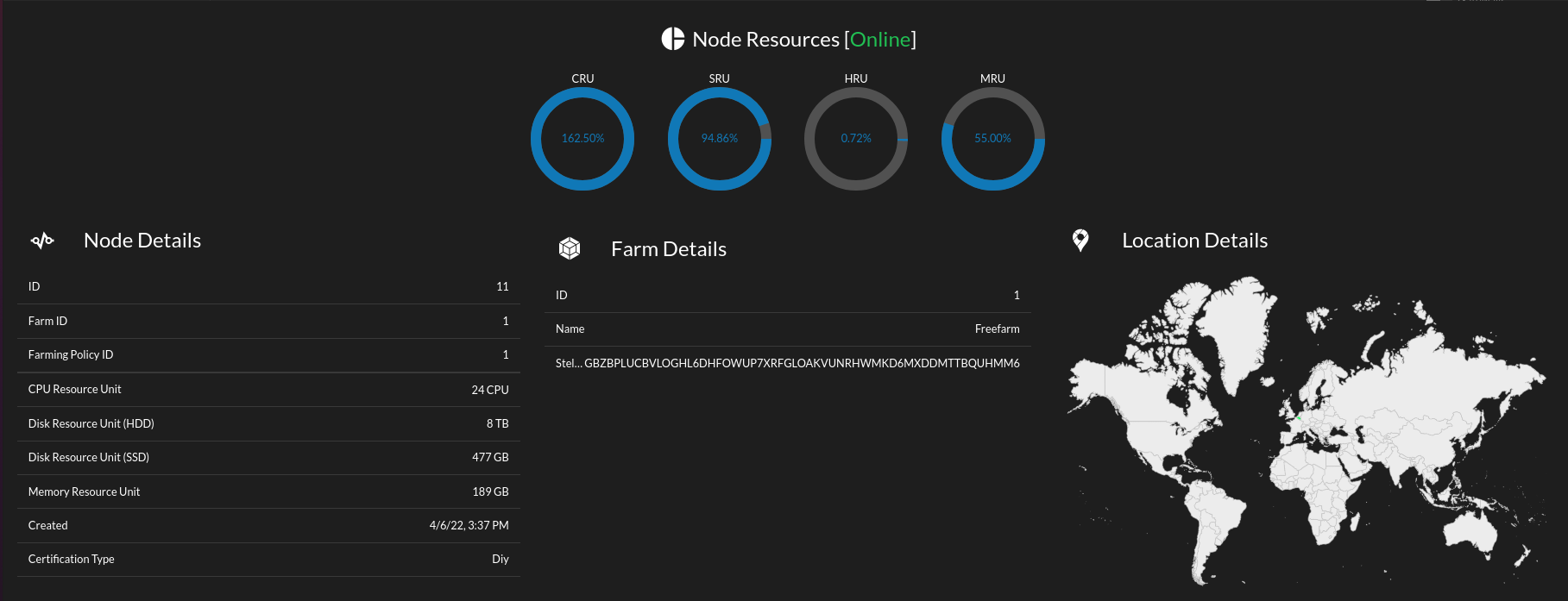Click the MRU circular gauge showing 55.00%

tap(992, 138)
